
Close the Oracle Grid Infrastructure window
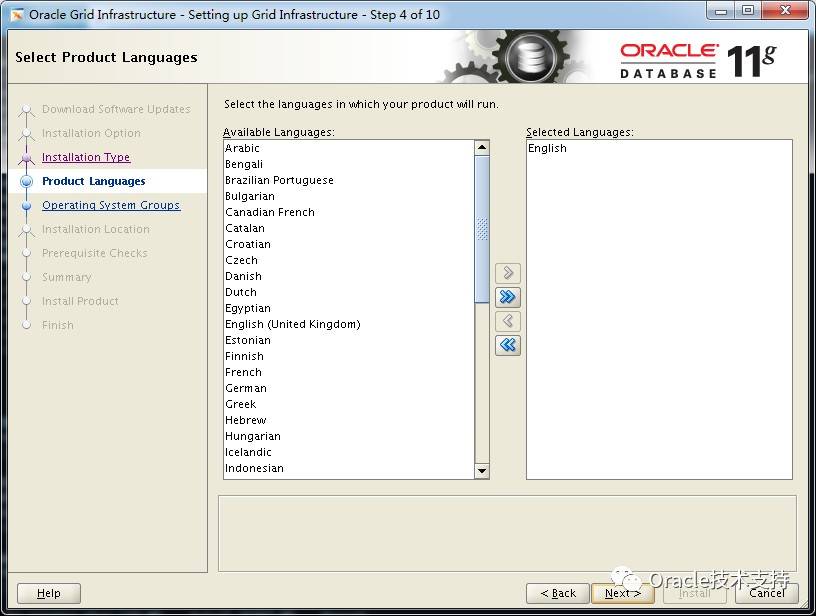tap(786, 11)
